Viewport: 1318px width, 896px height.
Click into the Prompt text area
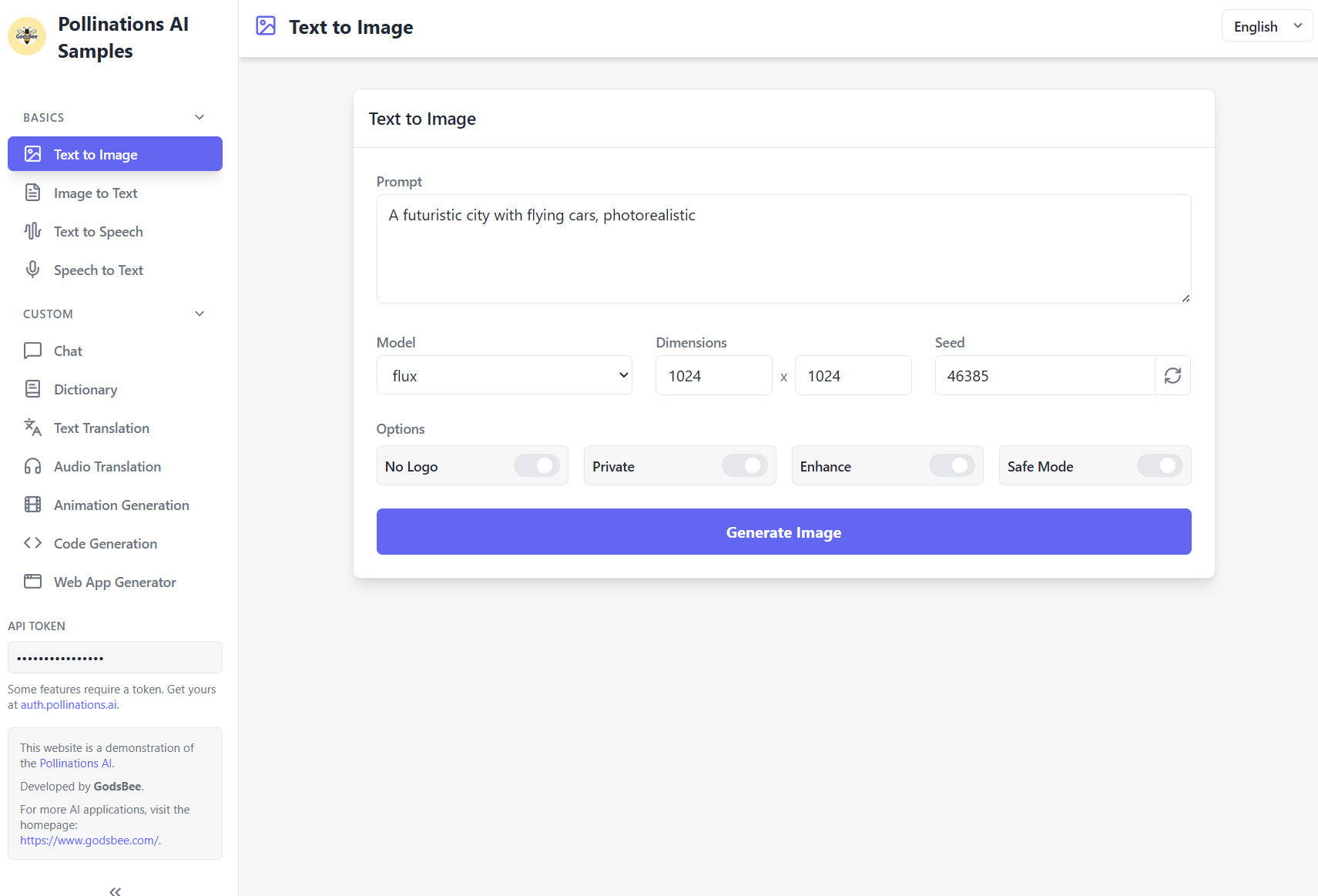783,249
